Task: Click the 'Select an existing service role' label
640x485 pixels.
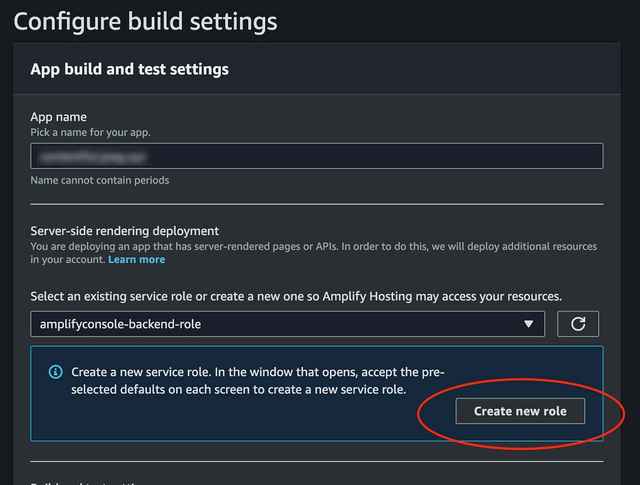Action: point(296,296)
